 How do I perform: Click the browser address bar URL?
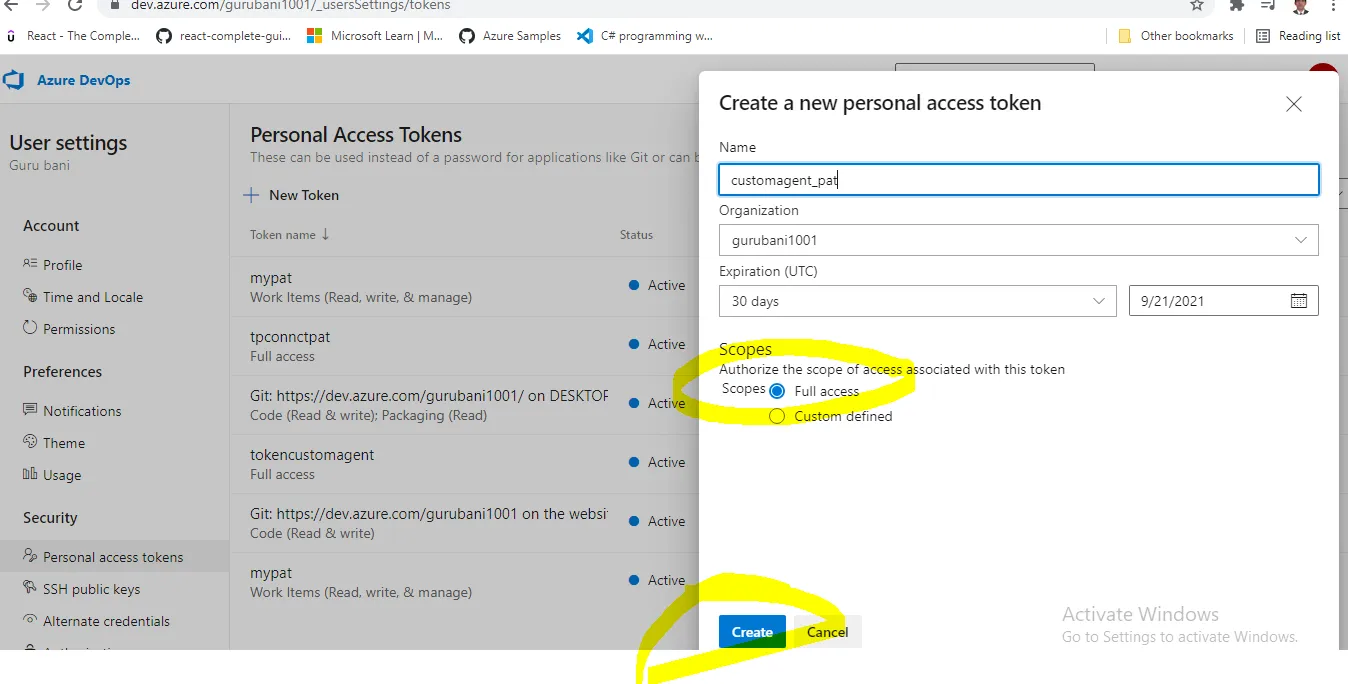(x=290, y=6)
